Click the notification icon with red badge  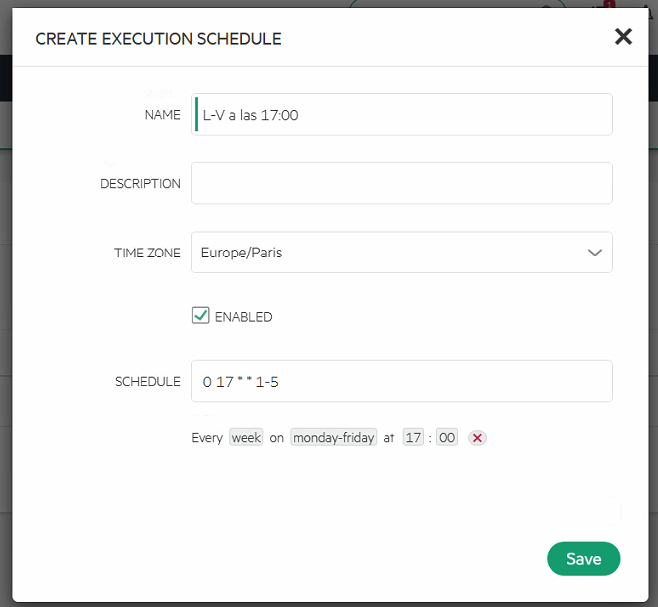[x=607, y=5]
